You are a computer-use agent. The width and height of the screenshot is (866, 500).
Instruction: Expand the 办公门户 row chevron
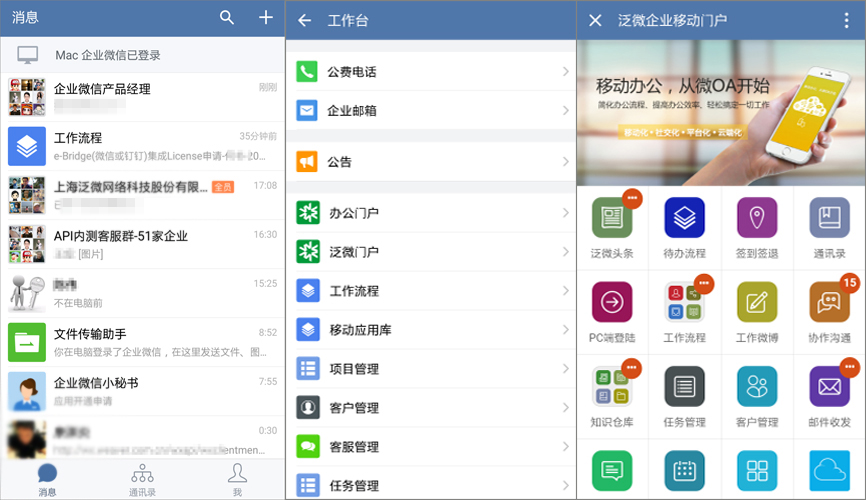(566, 213)
